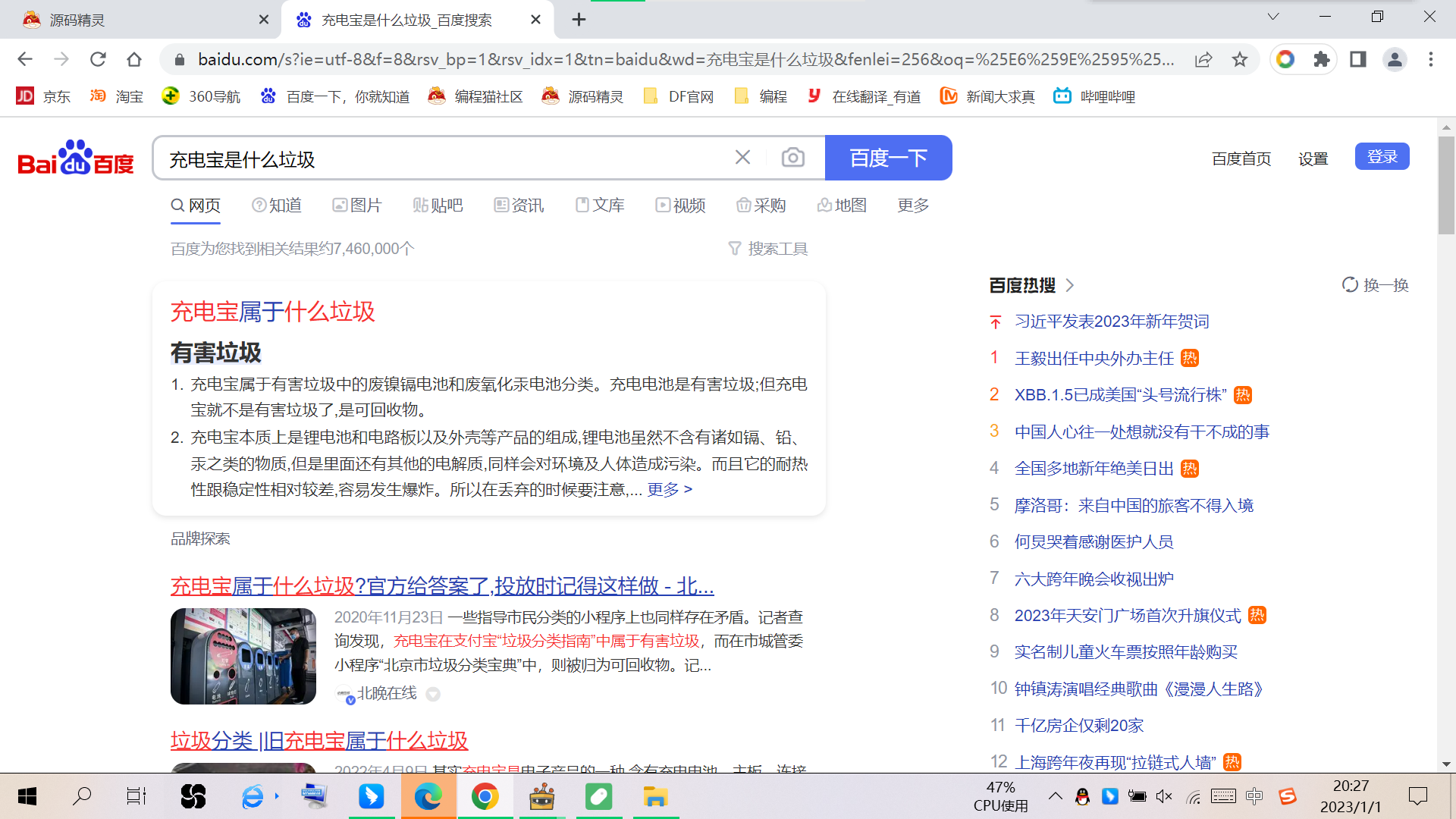
Task: Open 百度首页 link
Action: coord(1241,158)
